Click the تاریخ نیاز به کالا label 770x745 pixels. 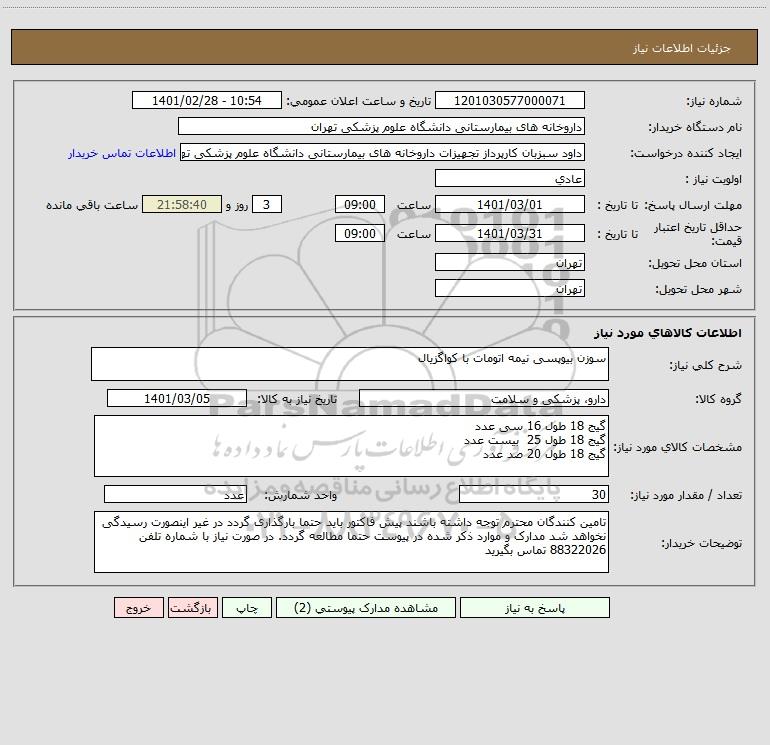click(298, 399)
